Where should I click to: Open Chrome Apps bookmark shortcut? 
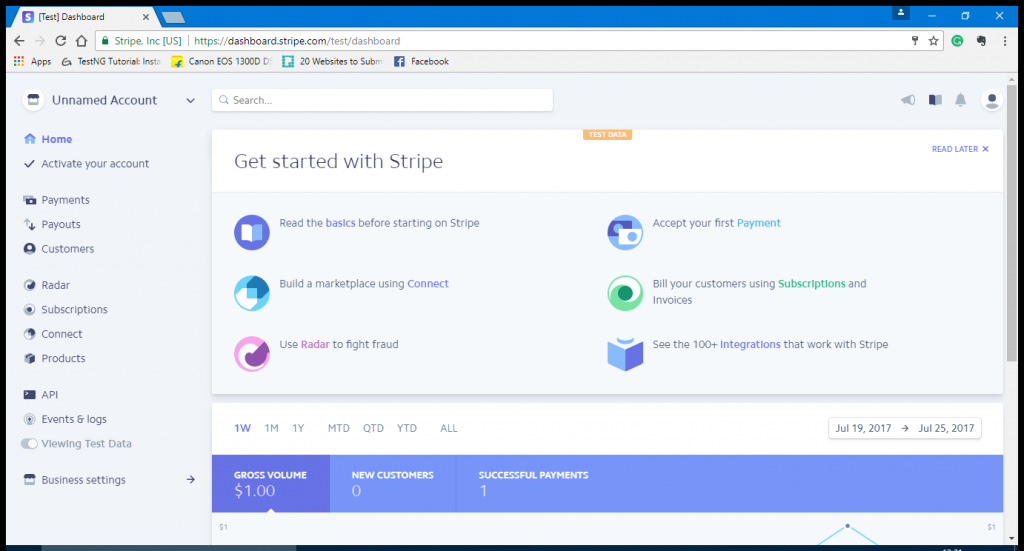(x=33, y=61)
